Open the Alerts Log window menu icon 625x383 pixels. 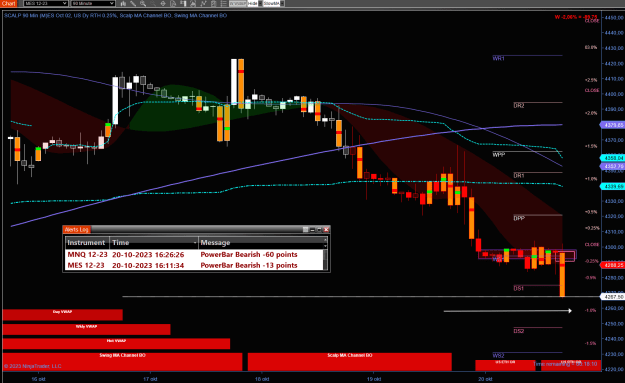[x=306, y=230]
